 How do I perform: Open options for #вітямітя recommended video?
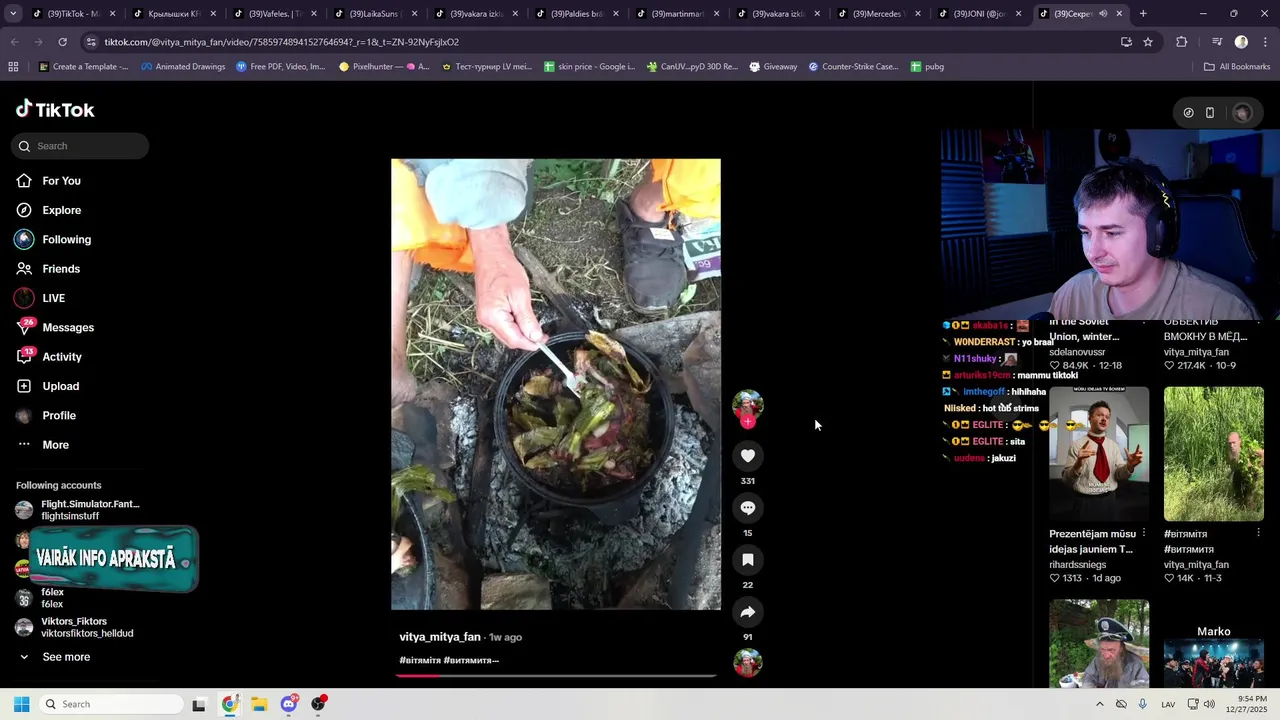coord(1258,534)
